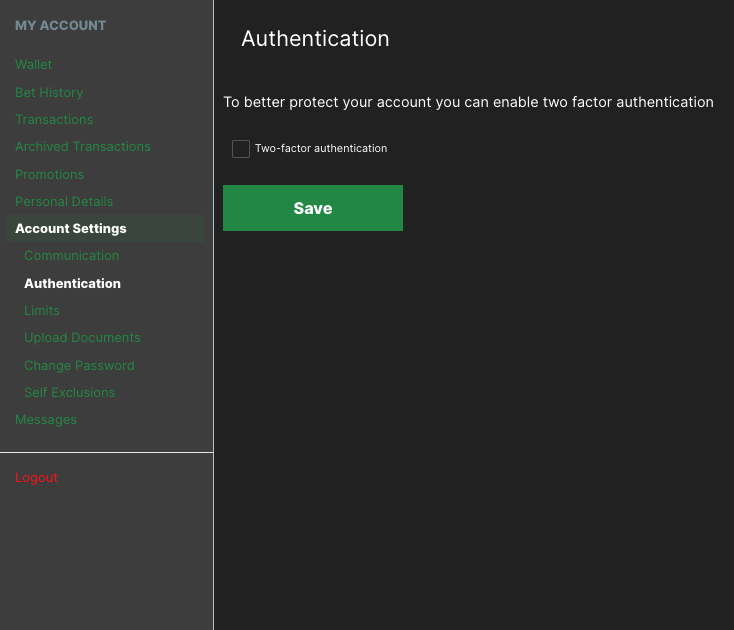Open Communication settings
The height and width of the screenshot is (630, 734).
pyautogui.click(x=72, y=256)
